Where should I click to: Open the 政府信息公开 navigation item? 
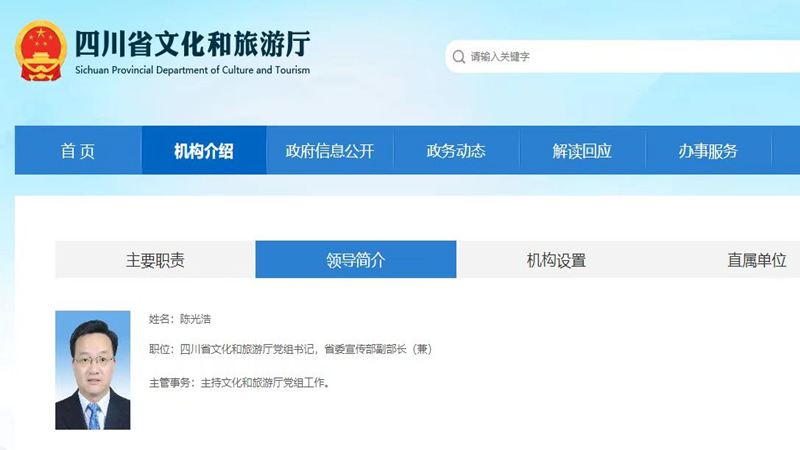point(330,151)
